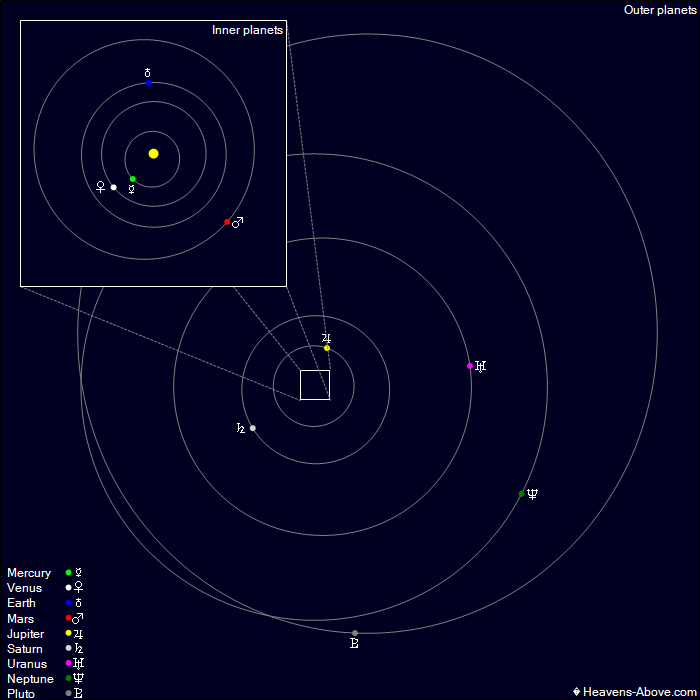Select the magenta Uranus dot on its orbit
The image size is (700, 700).
(x=470, y=366)
